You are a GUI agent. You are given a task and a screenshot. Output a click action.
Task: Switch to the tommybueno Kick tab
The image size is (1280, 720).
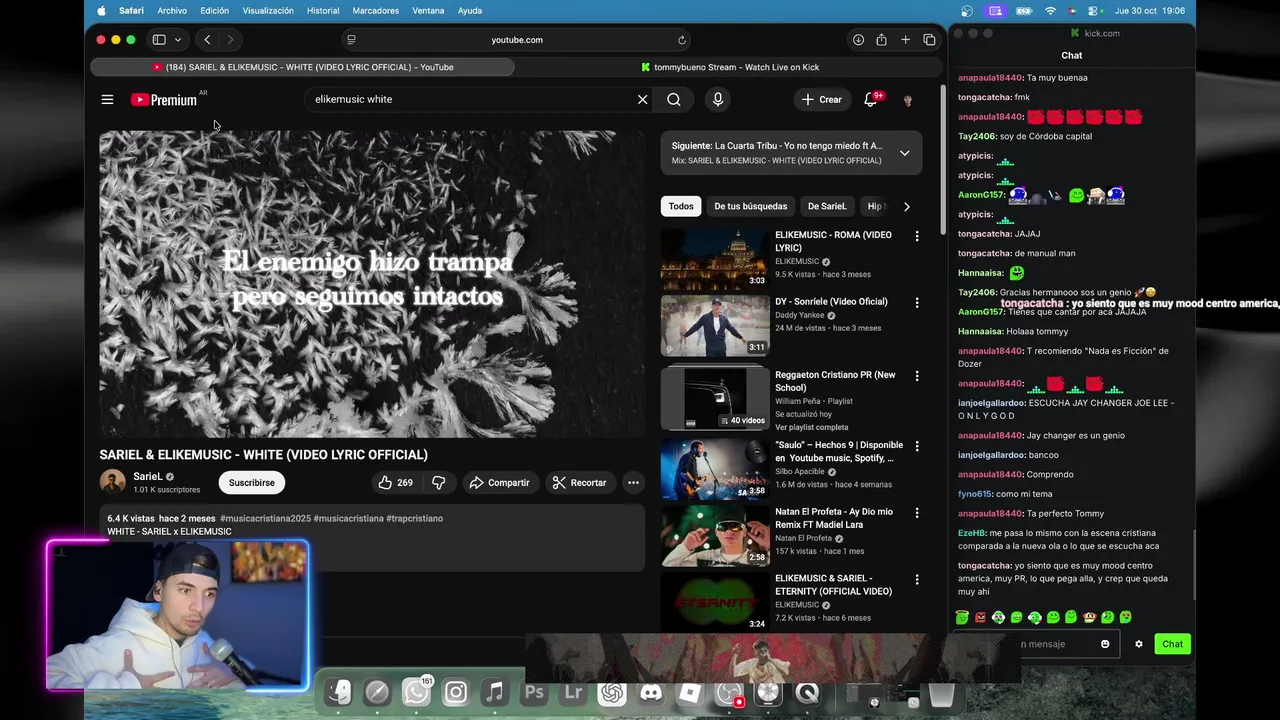[x=730, y=67]
